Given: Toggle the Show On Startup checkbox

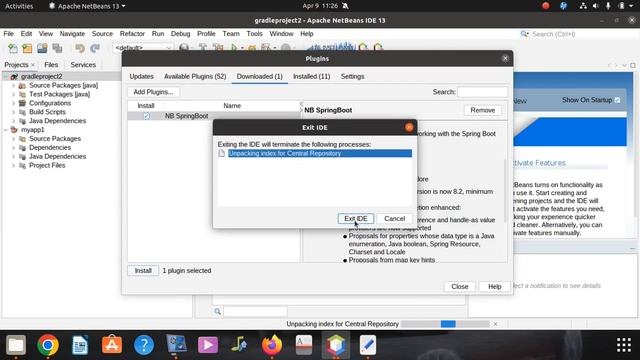Looking at the screenshot, I should coord(617,100).
